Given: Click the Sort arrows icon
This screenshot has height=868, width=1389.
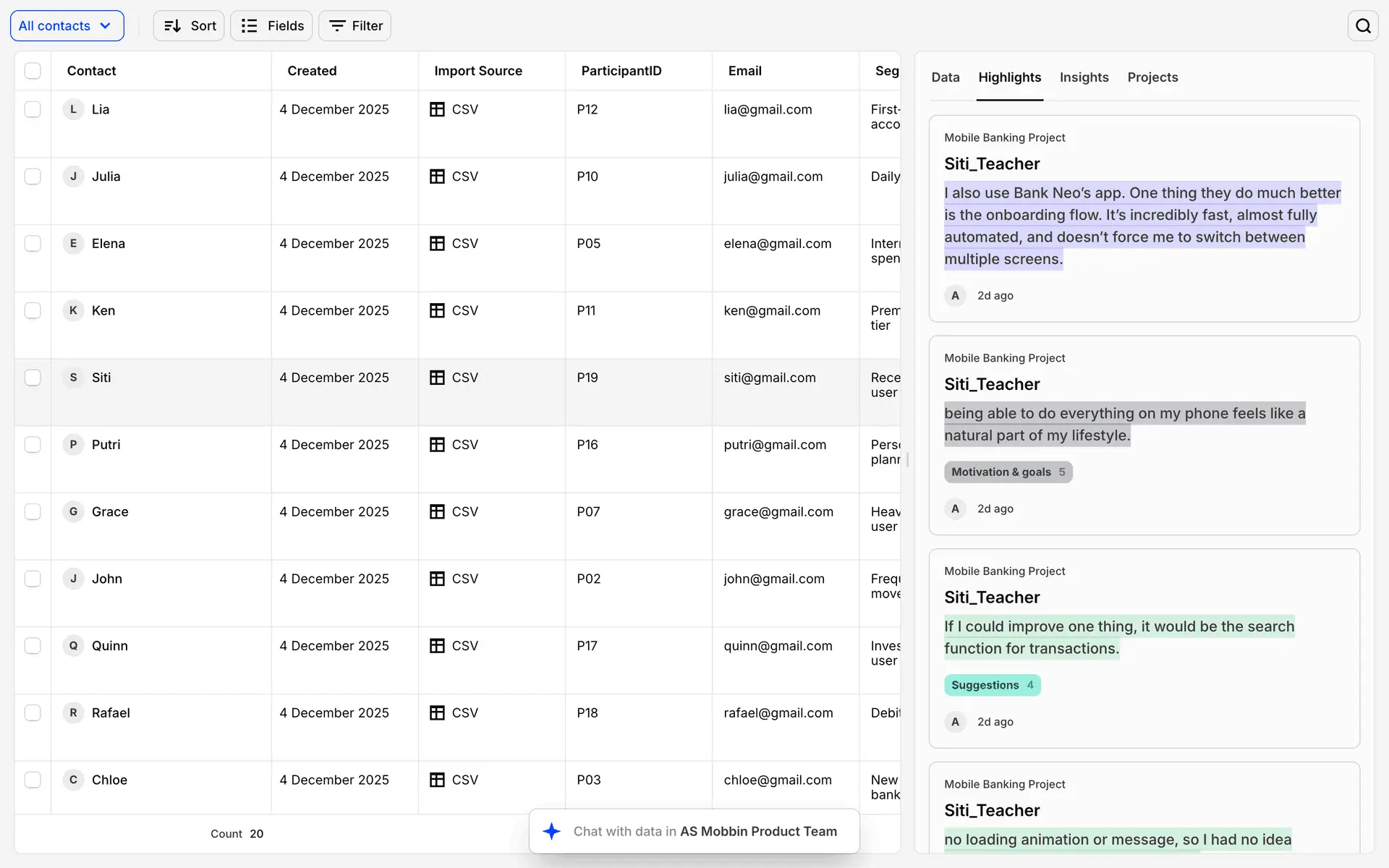Looking at the screenshot, I should click(172, 26).
